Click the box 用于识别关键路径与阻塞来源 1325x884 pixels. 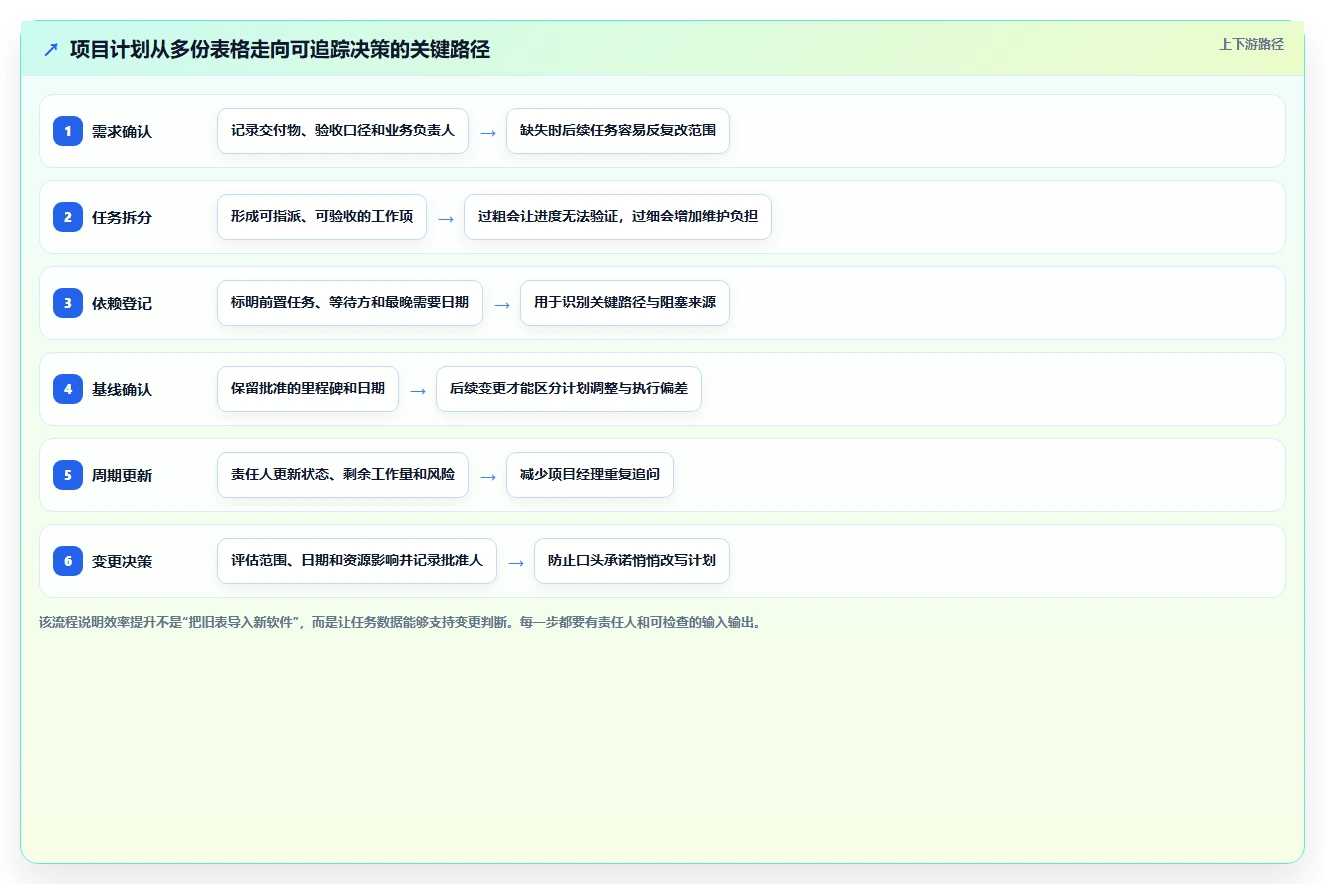point(625,303)
